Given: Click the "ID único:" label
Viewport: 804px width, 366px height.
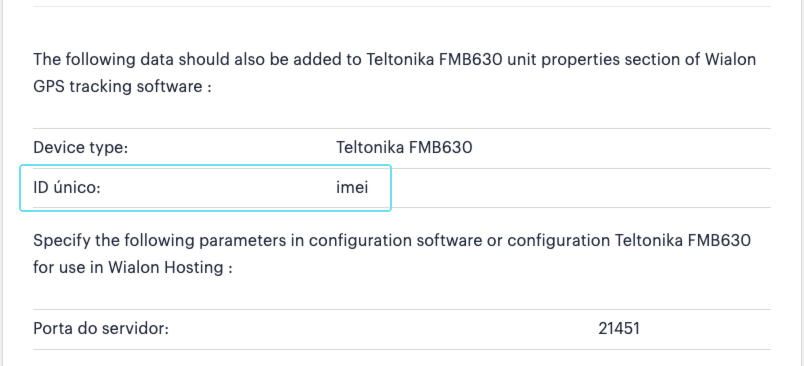Looking at the screenshot, I should coord(67,188).
